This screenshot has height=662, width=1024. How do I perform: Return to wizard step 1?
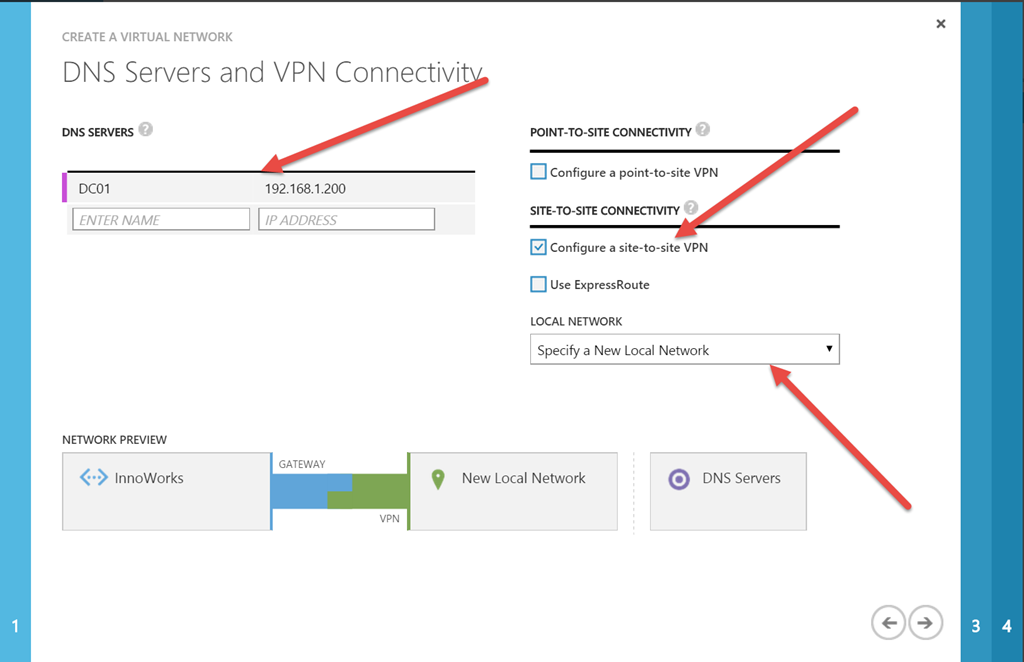[x=15, y=626]
